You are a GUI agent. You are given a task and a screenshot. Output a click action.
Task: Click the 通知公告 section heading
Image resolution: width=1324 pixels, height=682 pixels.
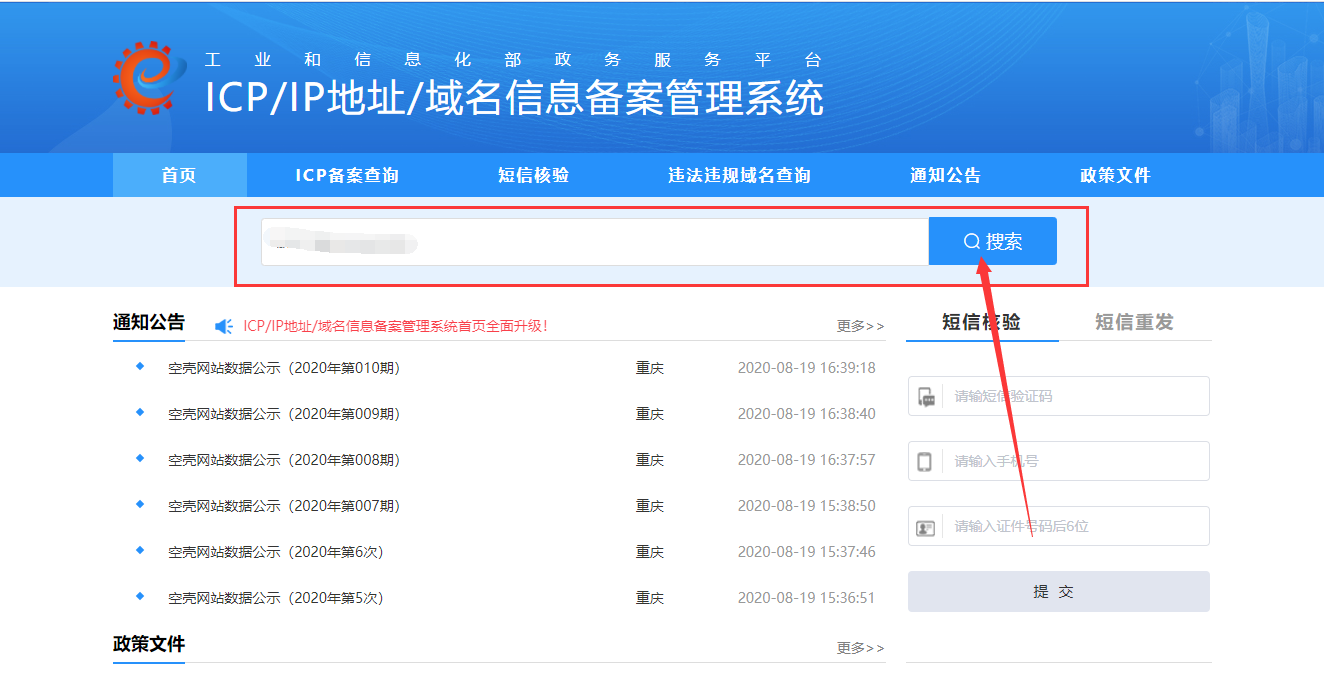tap(149, 322)
